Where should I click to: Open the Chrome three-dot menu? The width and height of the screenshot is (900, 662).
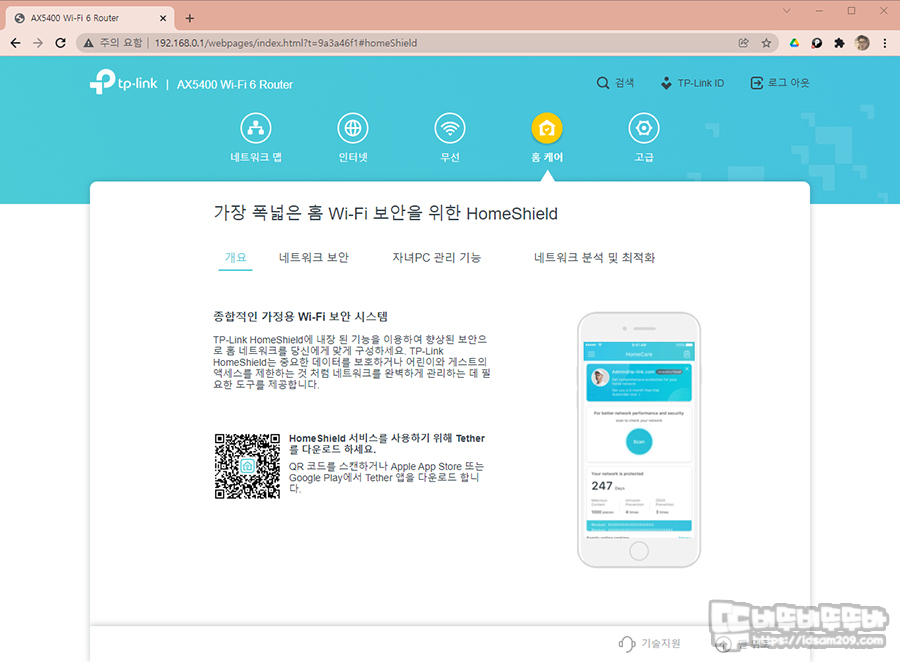click(885, 43)
